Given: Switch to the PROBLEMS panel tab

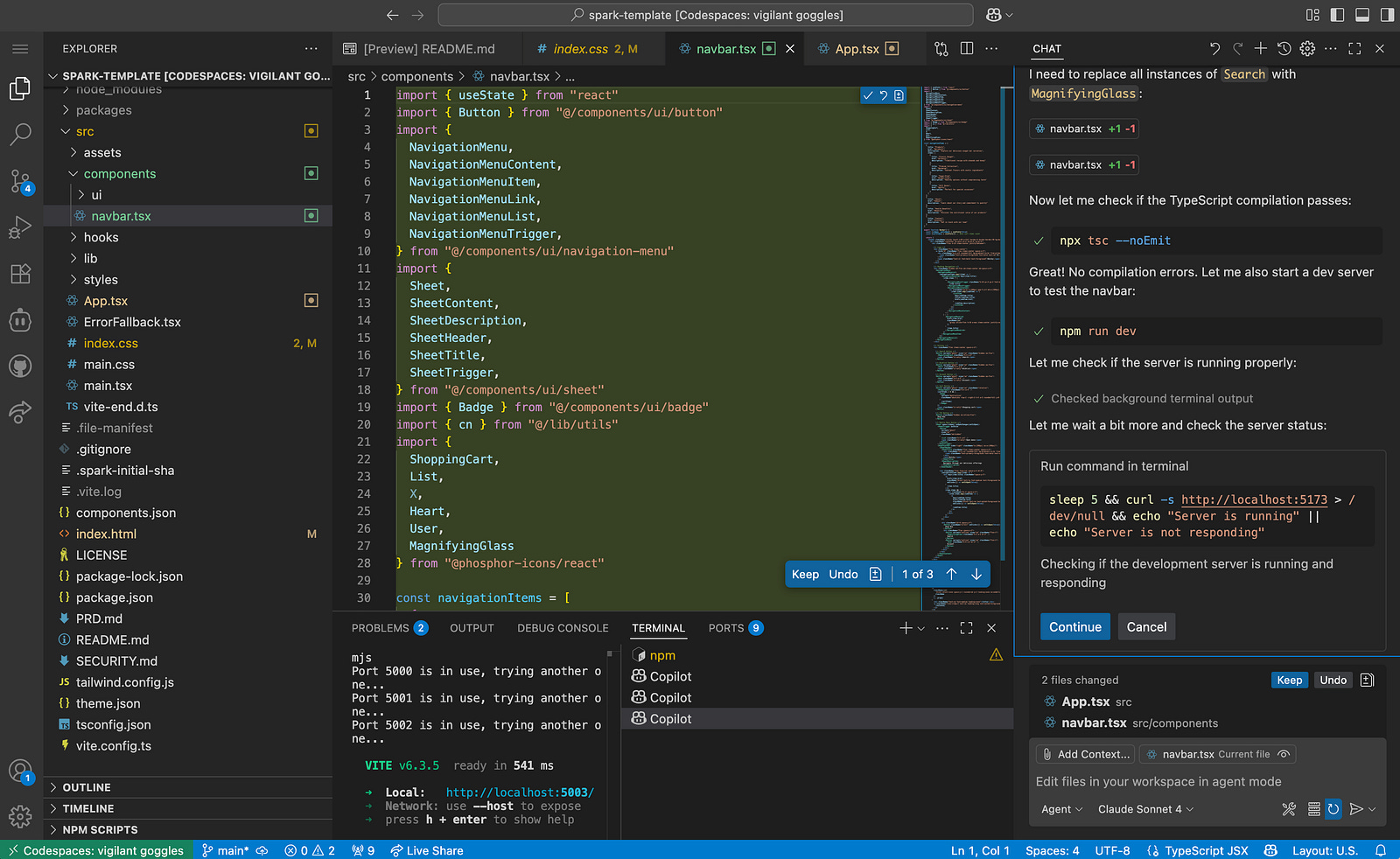Looking at the screenshot, I should tap(380, 628).
